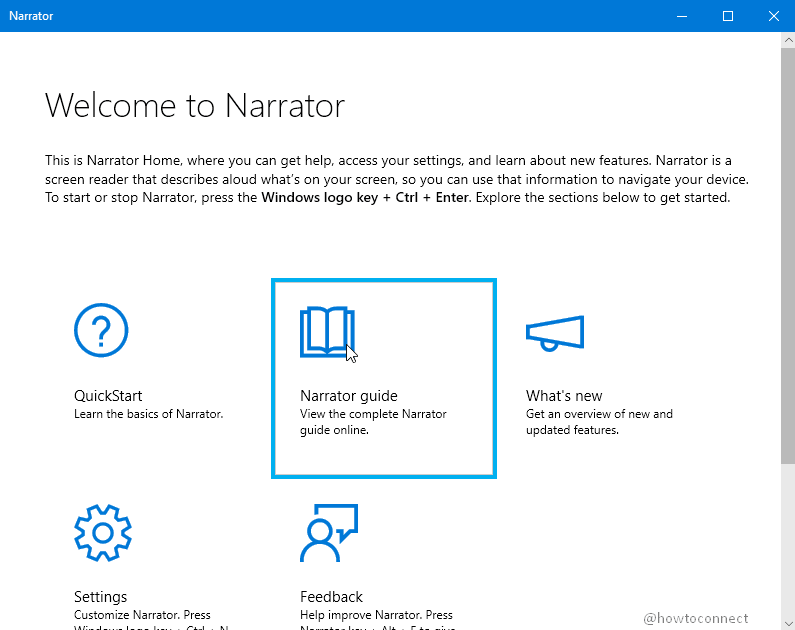Click the Narrator Home intro paragraph
The width and height of the screenshot is (795, 630).
click(397, 179)
